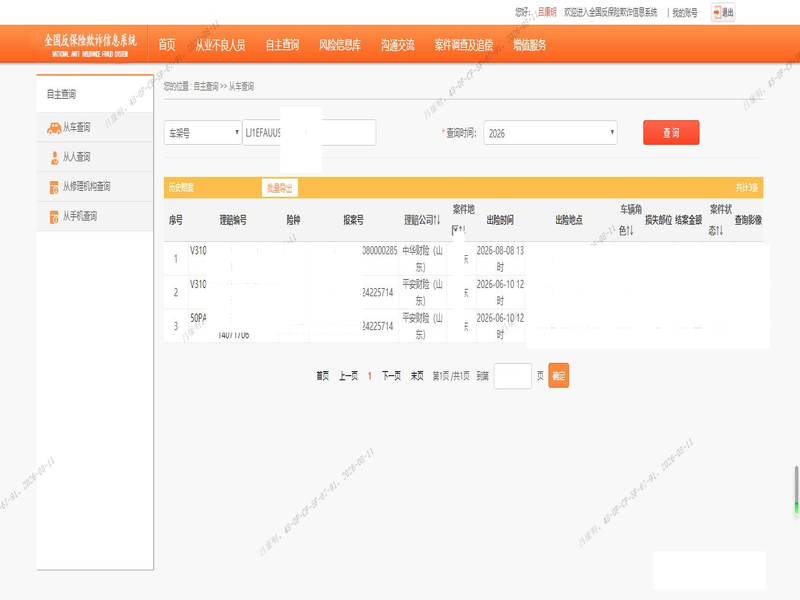
Task: Go to 首页 in pagination
Action: 322,376
